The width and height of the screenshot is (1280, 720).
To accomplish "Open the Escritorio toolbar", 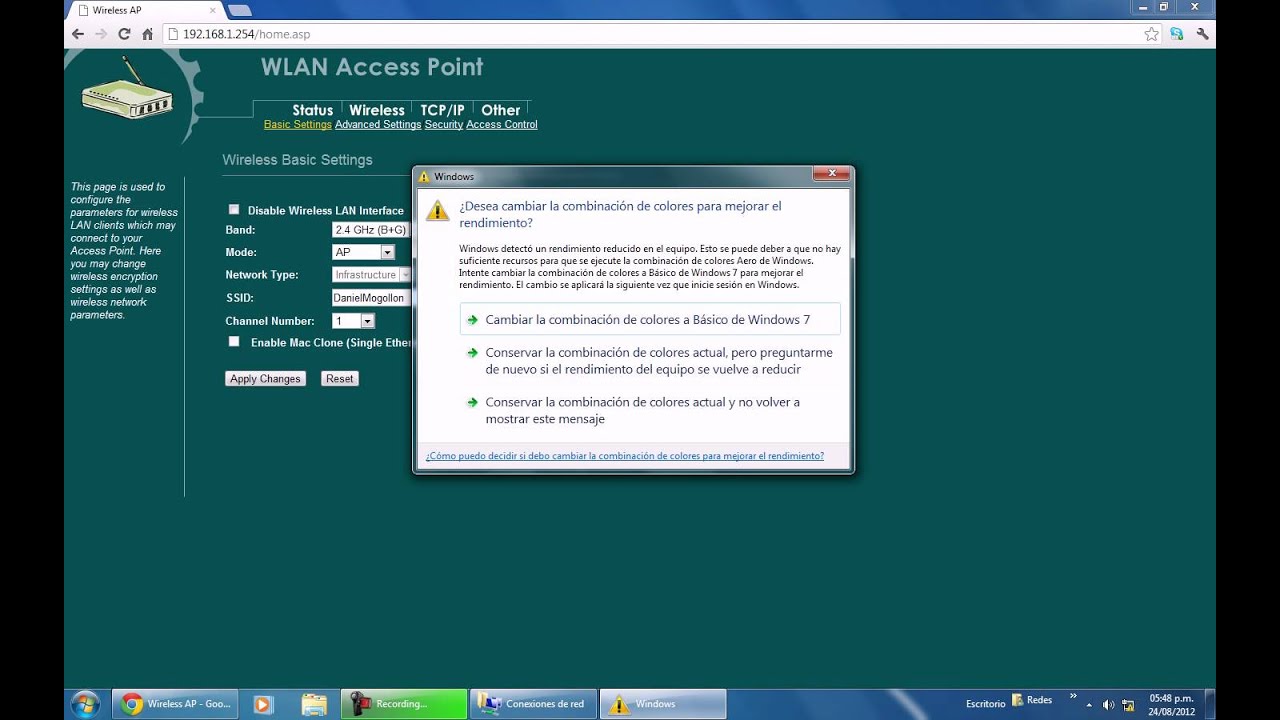I will [x=985, y=704].
